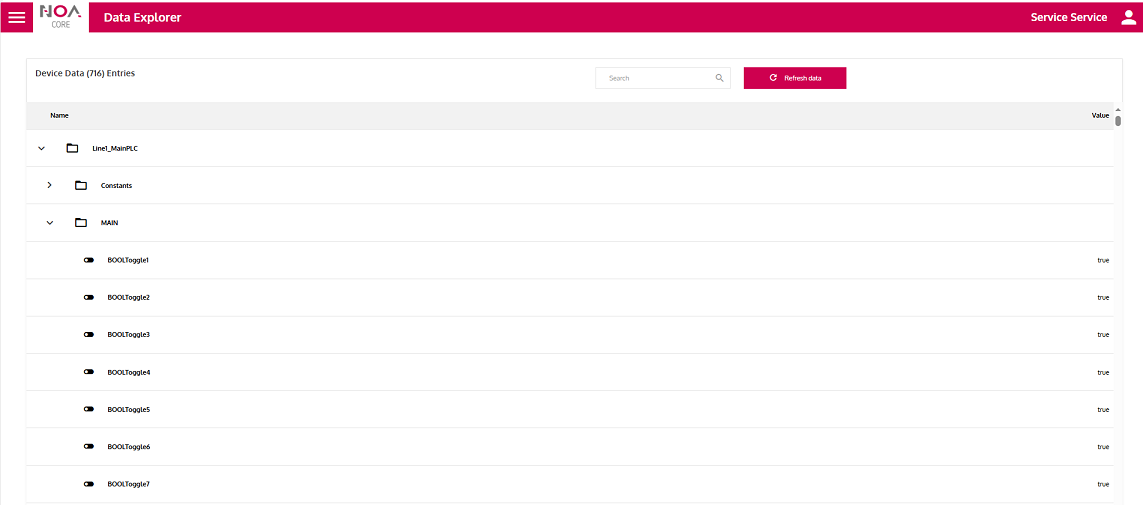Click the toggle icon beside BOOLToggle4
Image resolution: width=1143 pixels, height=505 pixels.
tap(89, 372)
